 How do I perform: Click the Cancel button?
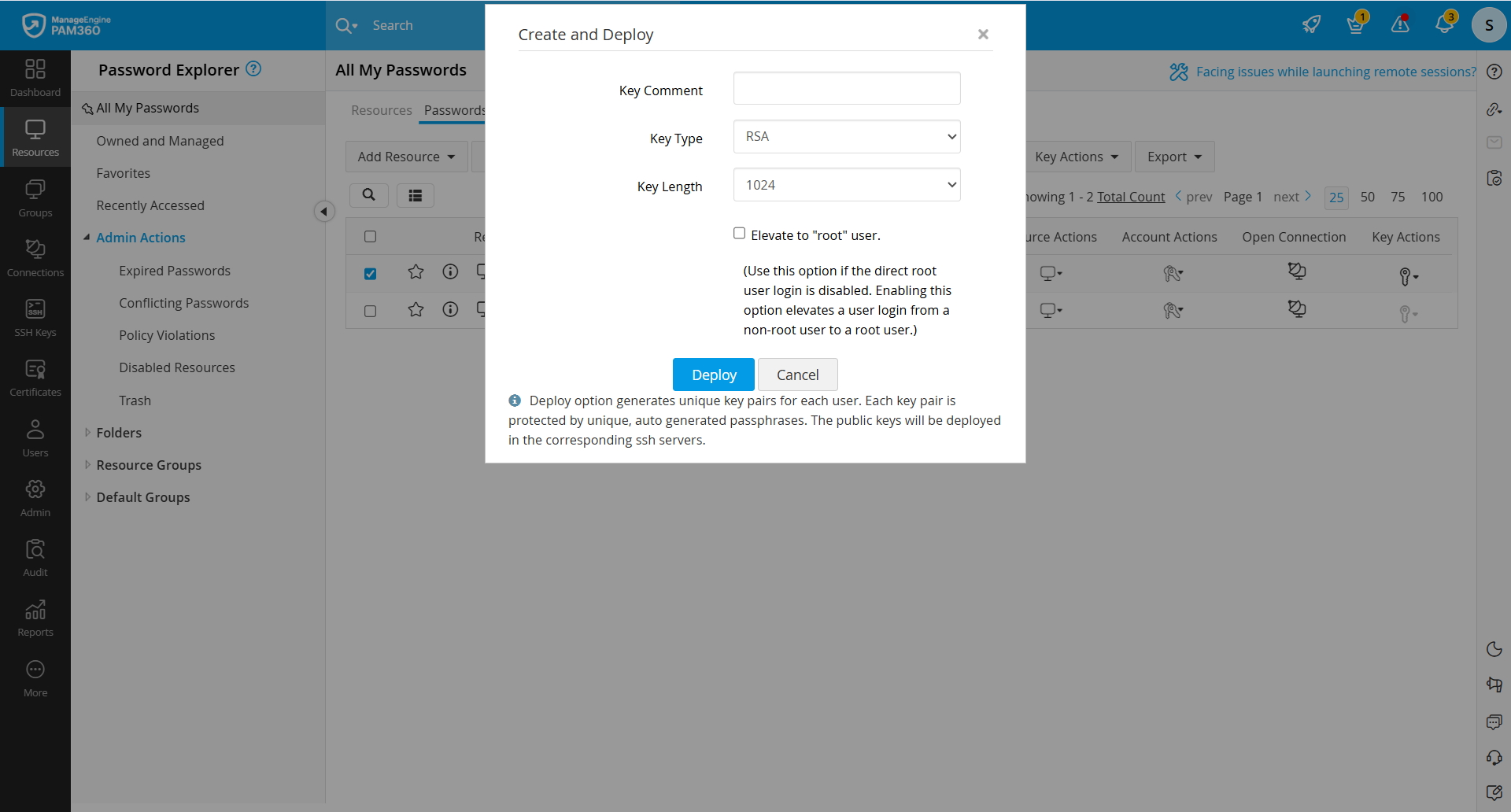[798, 375]
